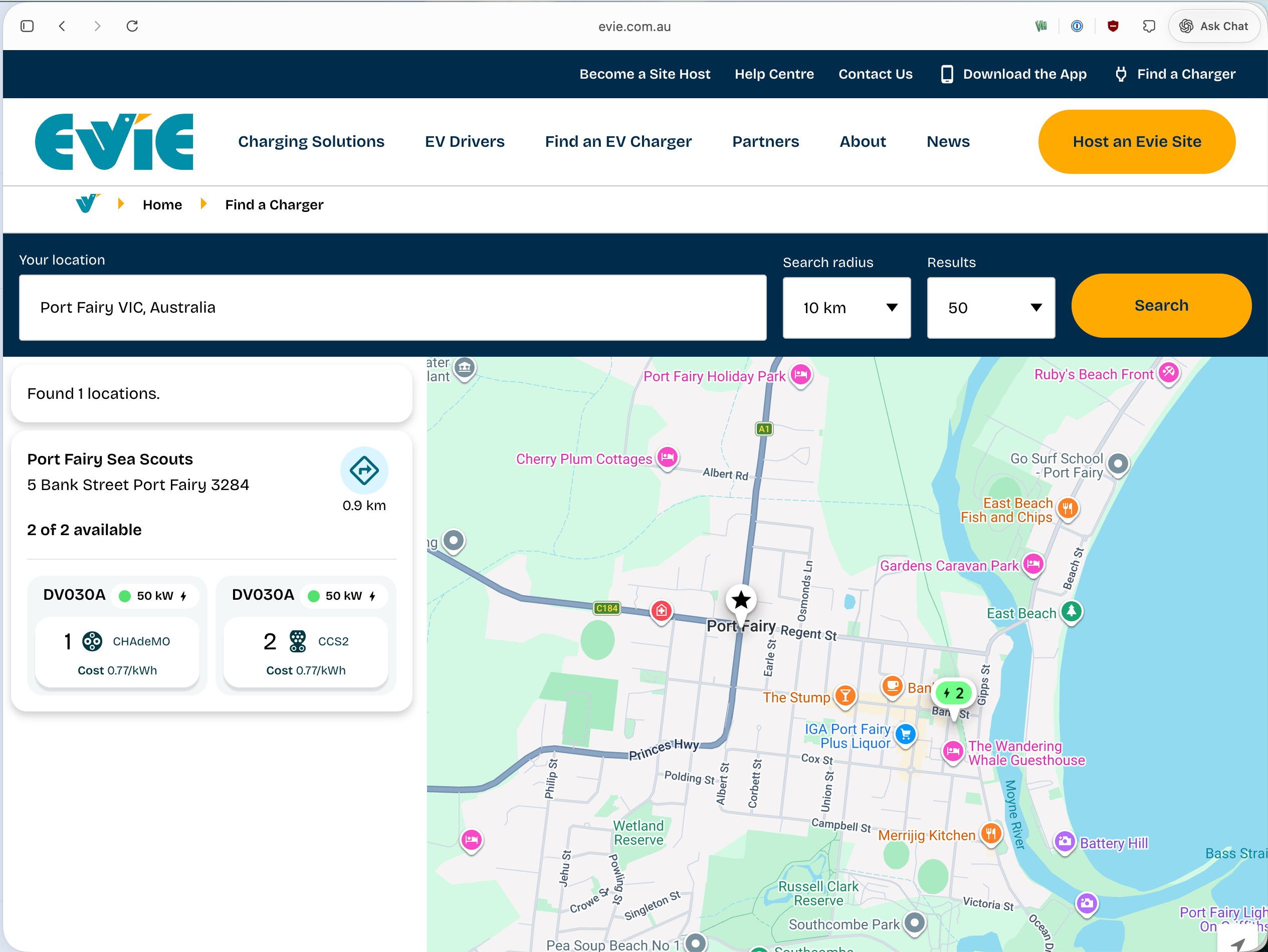This screenshot has height=952, width=1268.
Task: Open the 1Password extension icon
Action: point(1077,27)
